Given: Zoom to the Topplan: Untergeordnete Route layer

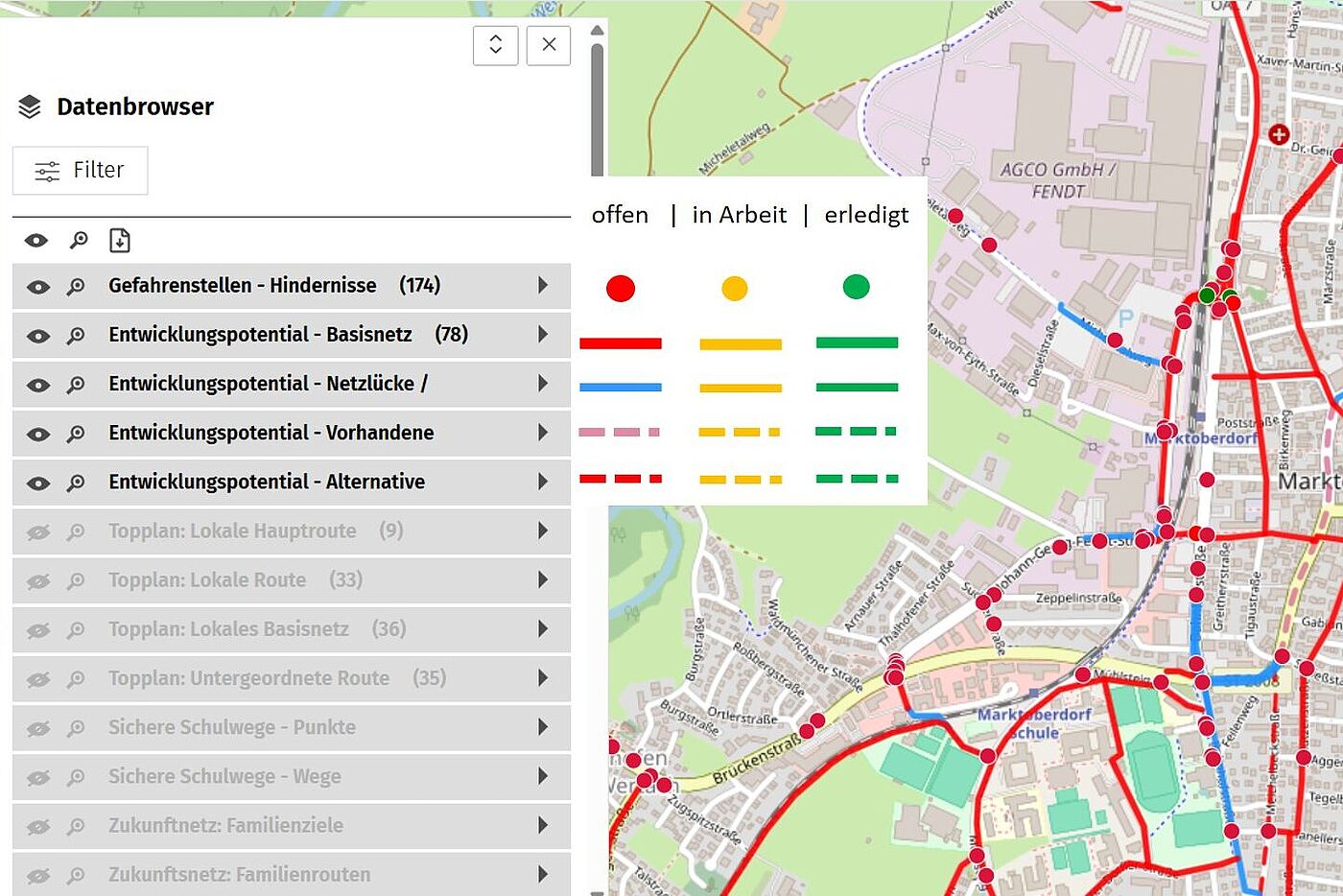Looking at the screenshot, I should pos(76,679).
